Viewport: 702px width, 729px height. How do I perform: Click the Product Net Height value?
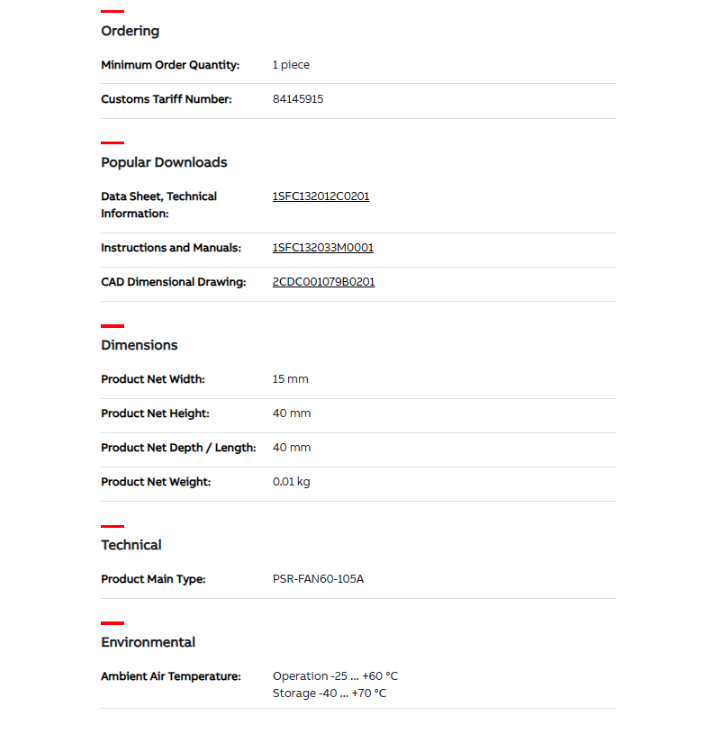coord(291,413)
